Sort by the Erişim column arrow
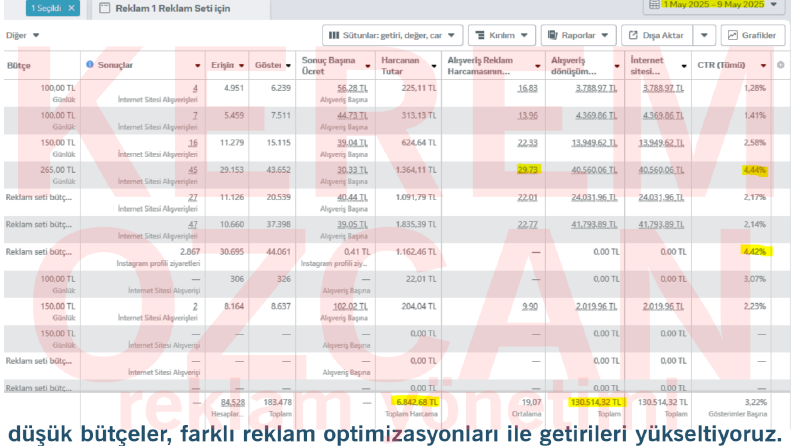The height and width of the screenshot is (446, 793). pyautogui.click(x=242, y=66)
